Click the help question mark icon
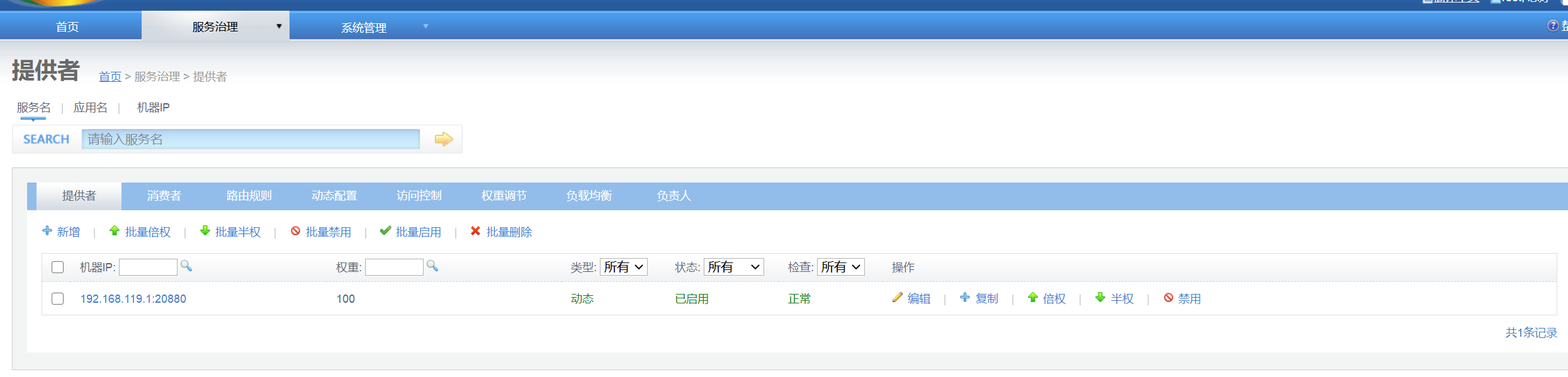 [1553, 26]
